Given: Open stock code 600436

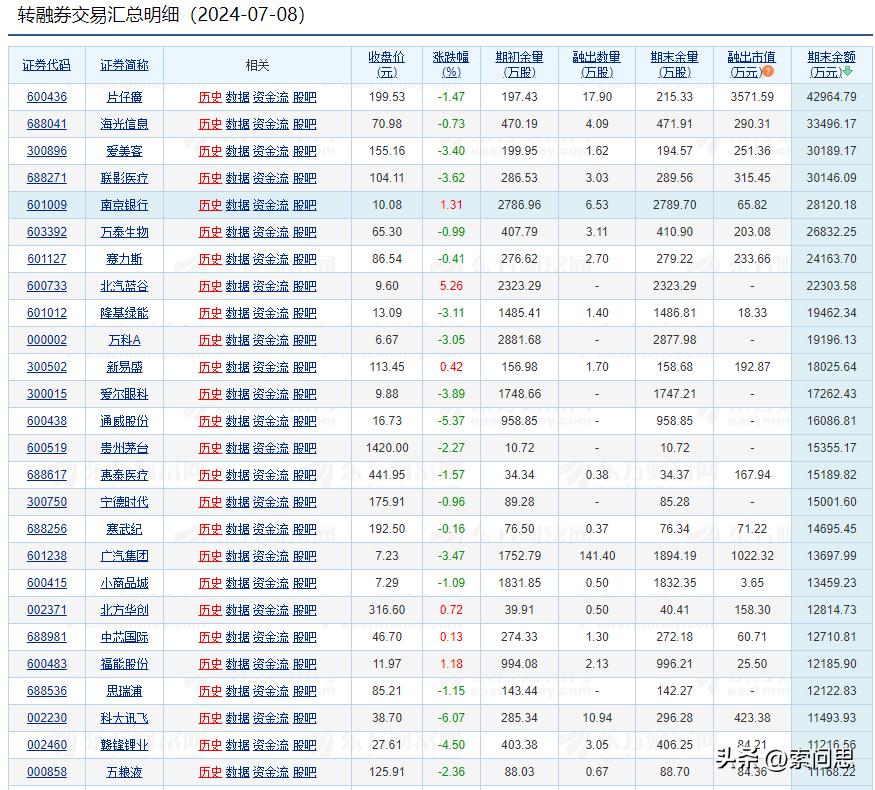Looking at the screenshot, I should pos(47,97).
